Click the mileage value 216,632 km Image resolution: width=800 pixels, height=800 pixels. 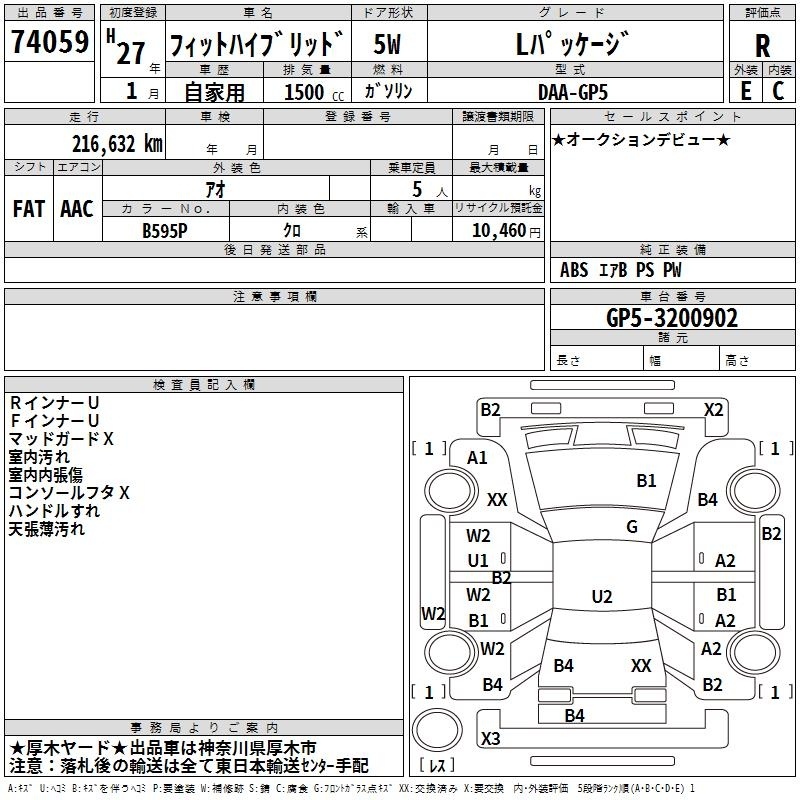click(117, 143)
